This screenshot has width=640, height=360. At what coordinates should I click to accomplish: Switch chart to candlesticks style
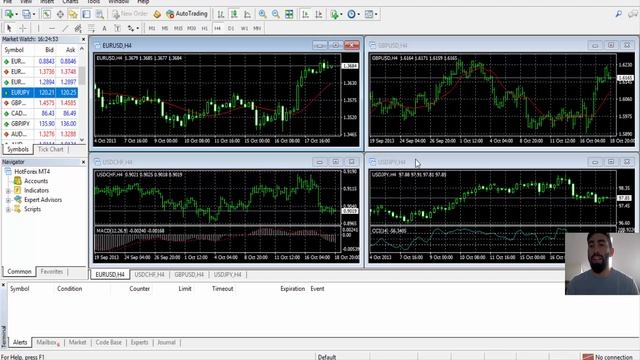click(234, 14)
